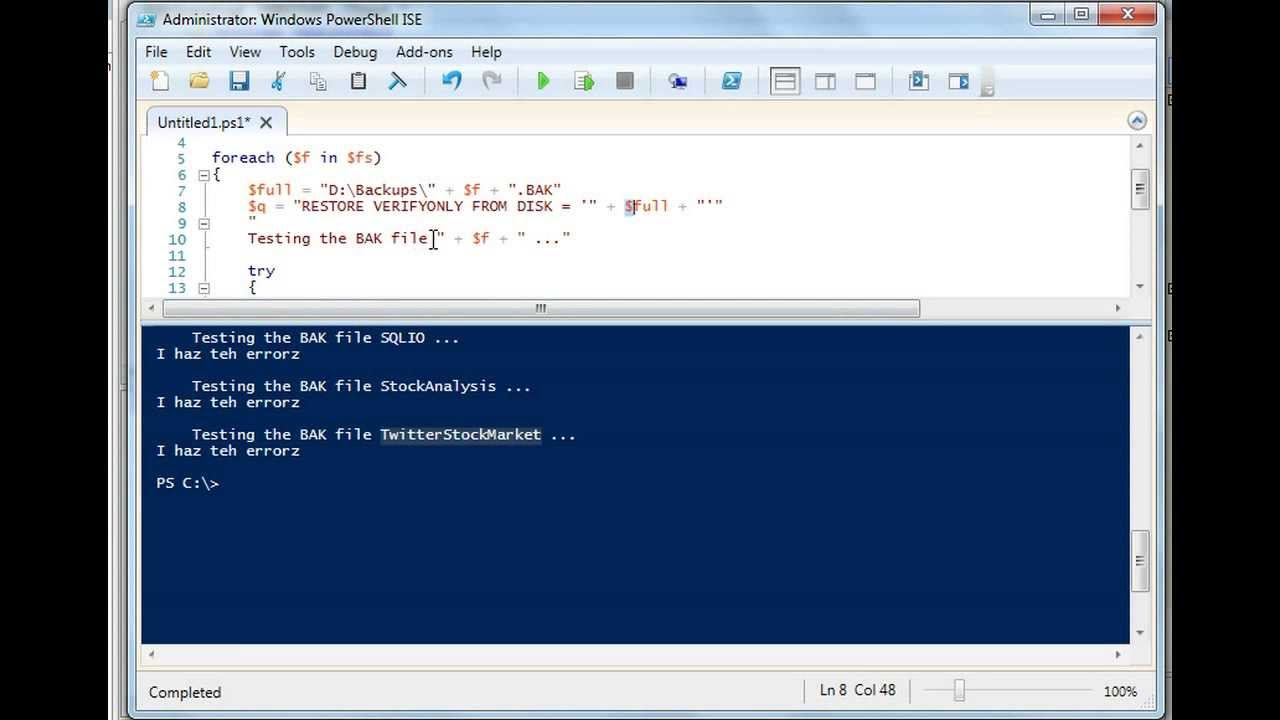Click the Paste clipboard icon

[358, 81]
